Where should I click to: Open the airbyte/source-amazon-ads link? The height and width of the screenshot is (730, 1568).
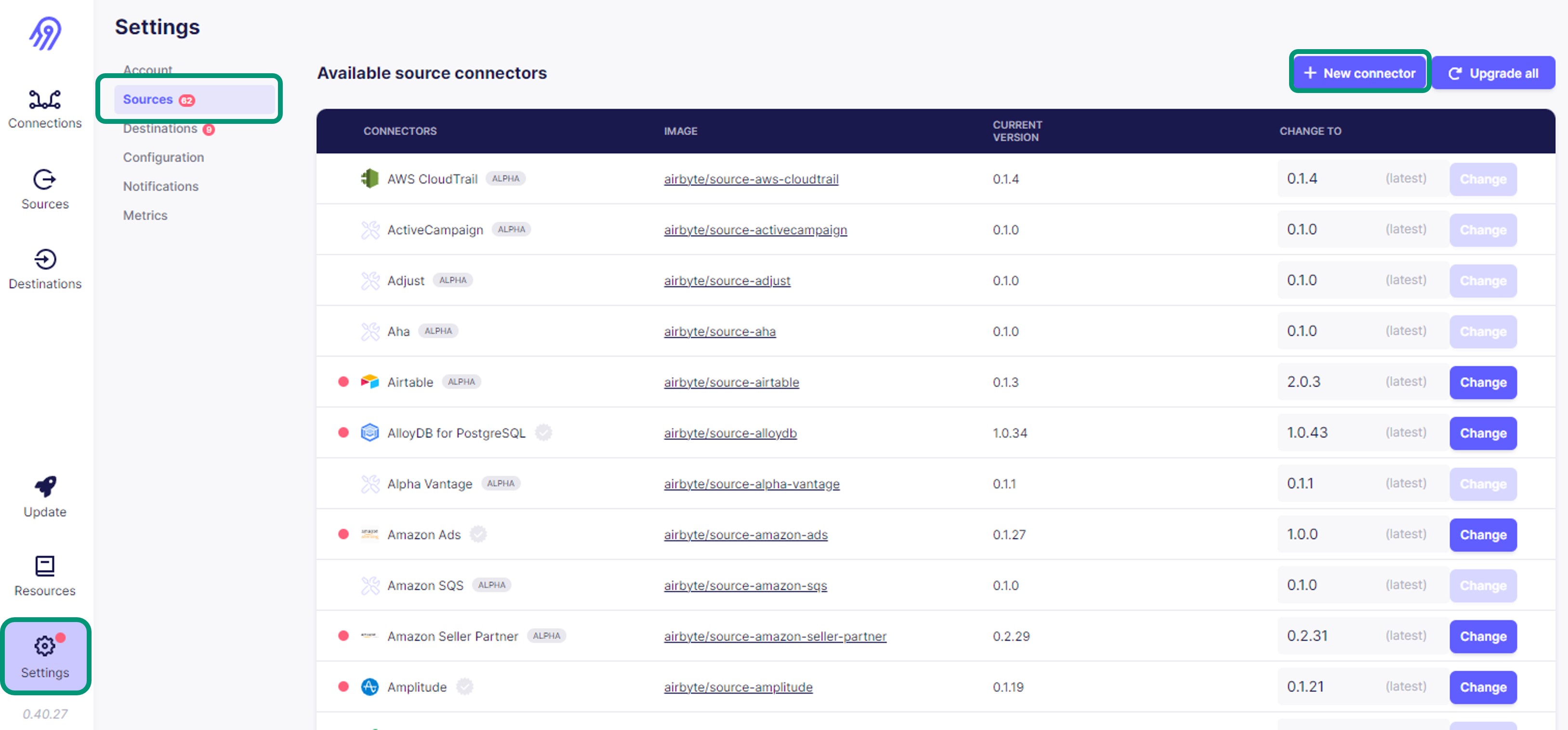point(746,534)
